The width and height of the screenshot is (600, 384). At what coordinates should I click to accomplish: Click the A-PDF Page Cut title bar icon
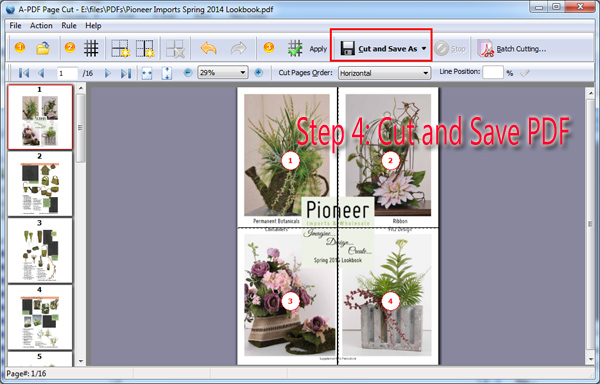(10, 9)
